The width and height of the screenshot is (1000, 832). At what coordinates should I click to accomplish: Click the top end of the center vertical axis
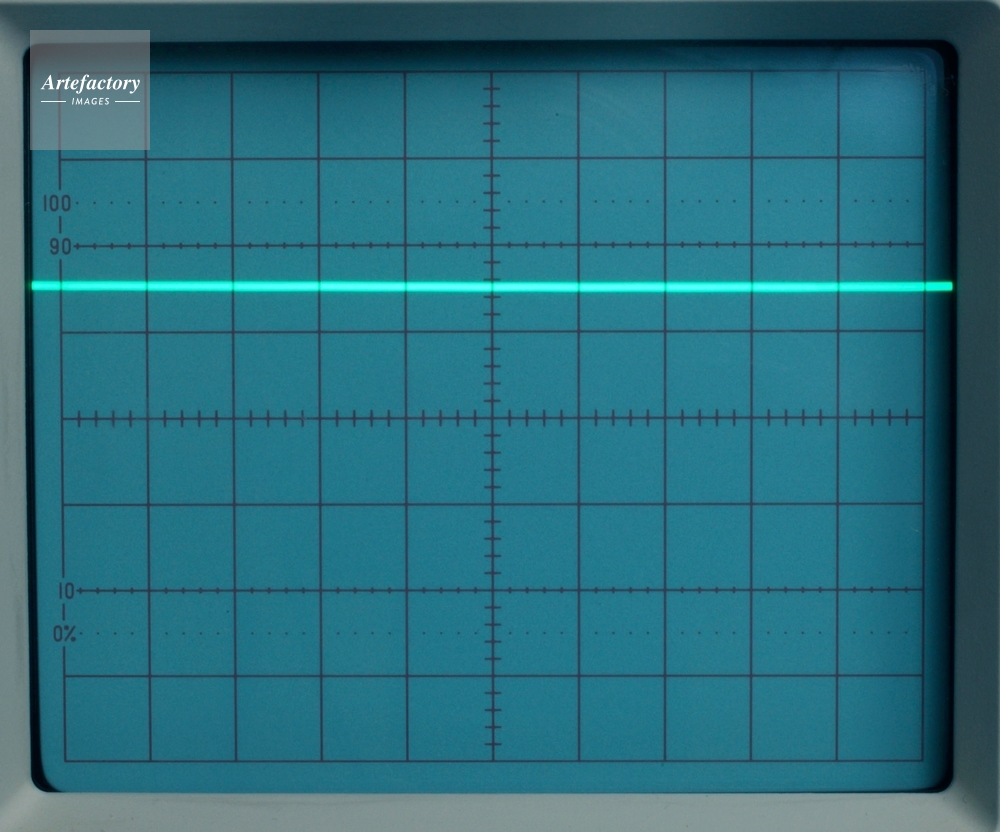(492, 74)
